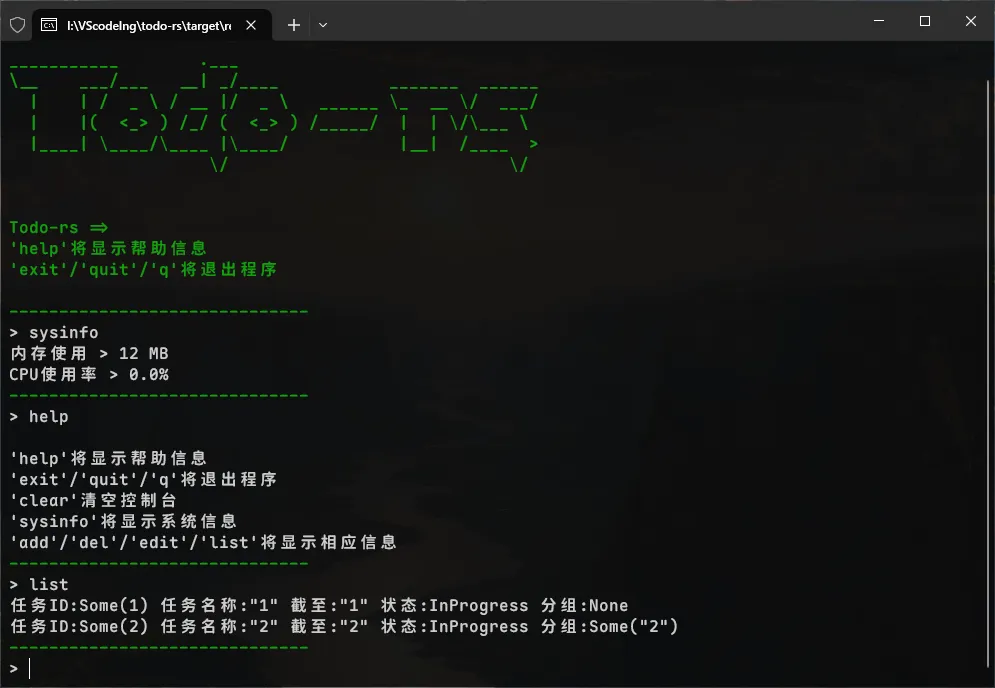Click the task row with ID Some(1)

(x=319, y=605)
